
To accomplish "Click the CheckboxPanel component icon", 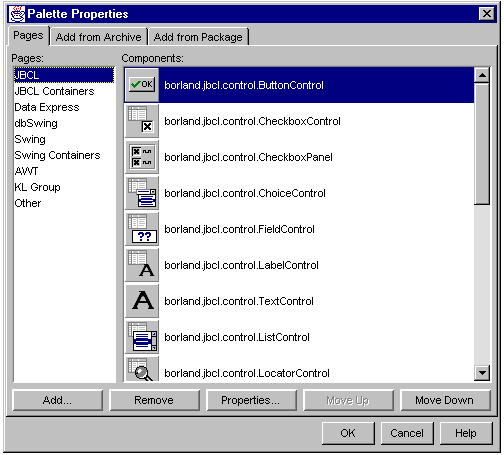I will pyautogui.click(x=142, y=157).
